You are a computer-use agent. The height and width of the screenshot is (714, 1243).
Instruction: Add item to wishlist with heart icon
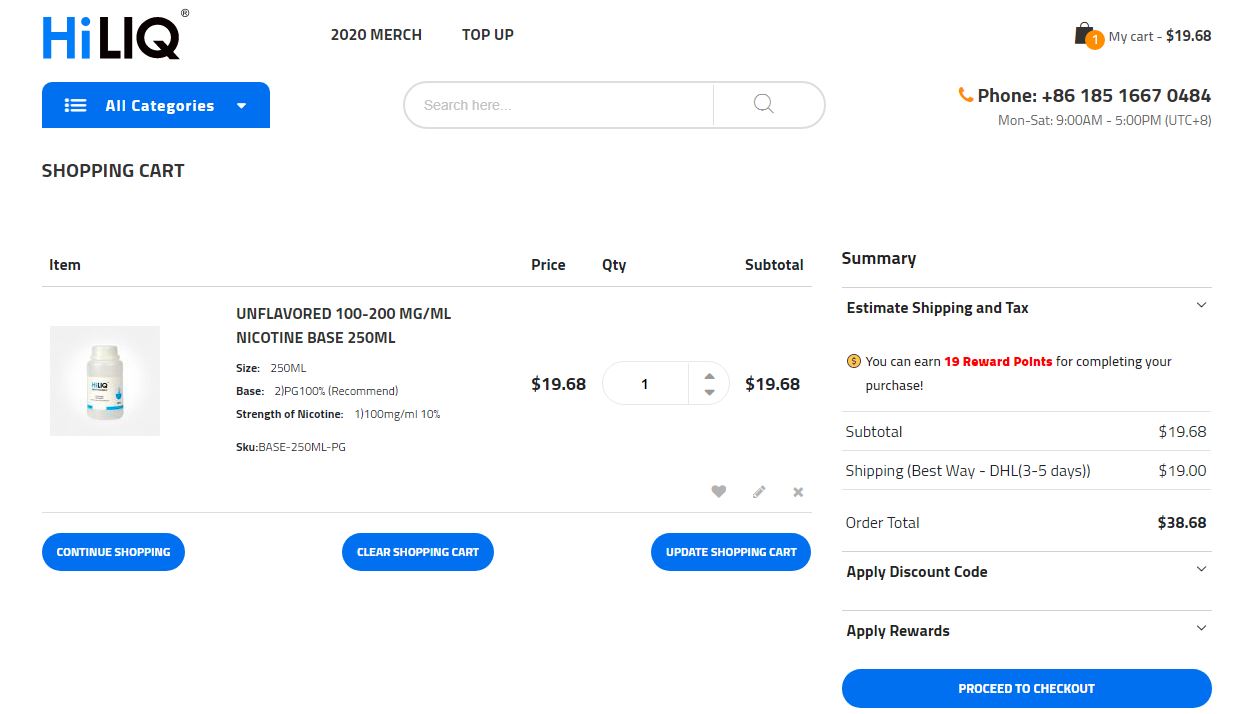pos(718,491)
